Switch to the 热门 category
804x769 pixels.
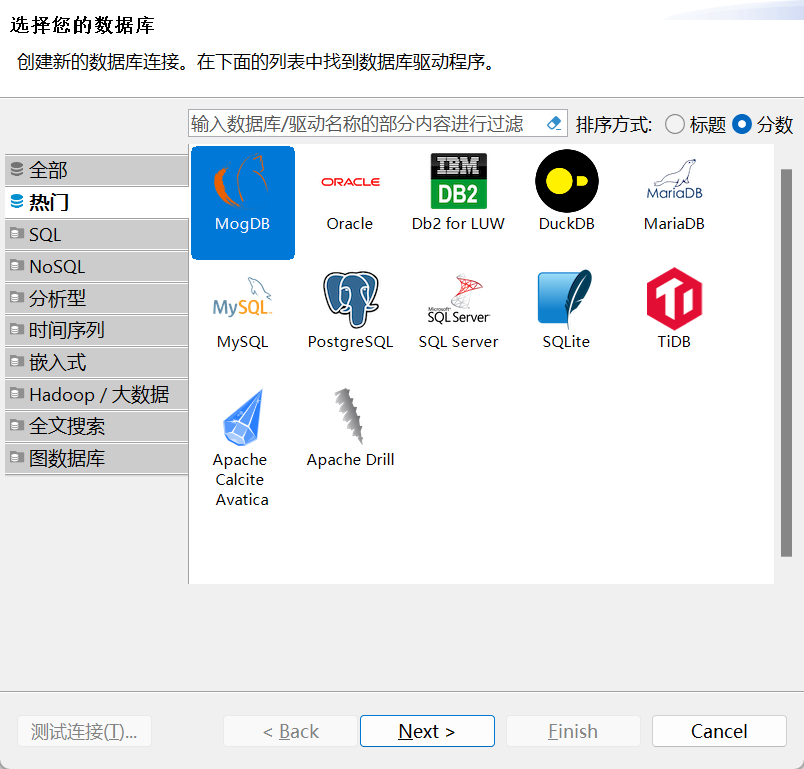click(x=97, y=202)
